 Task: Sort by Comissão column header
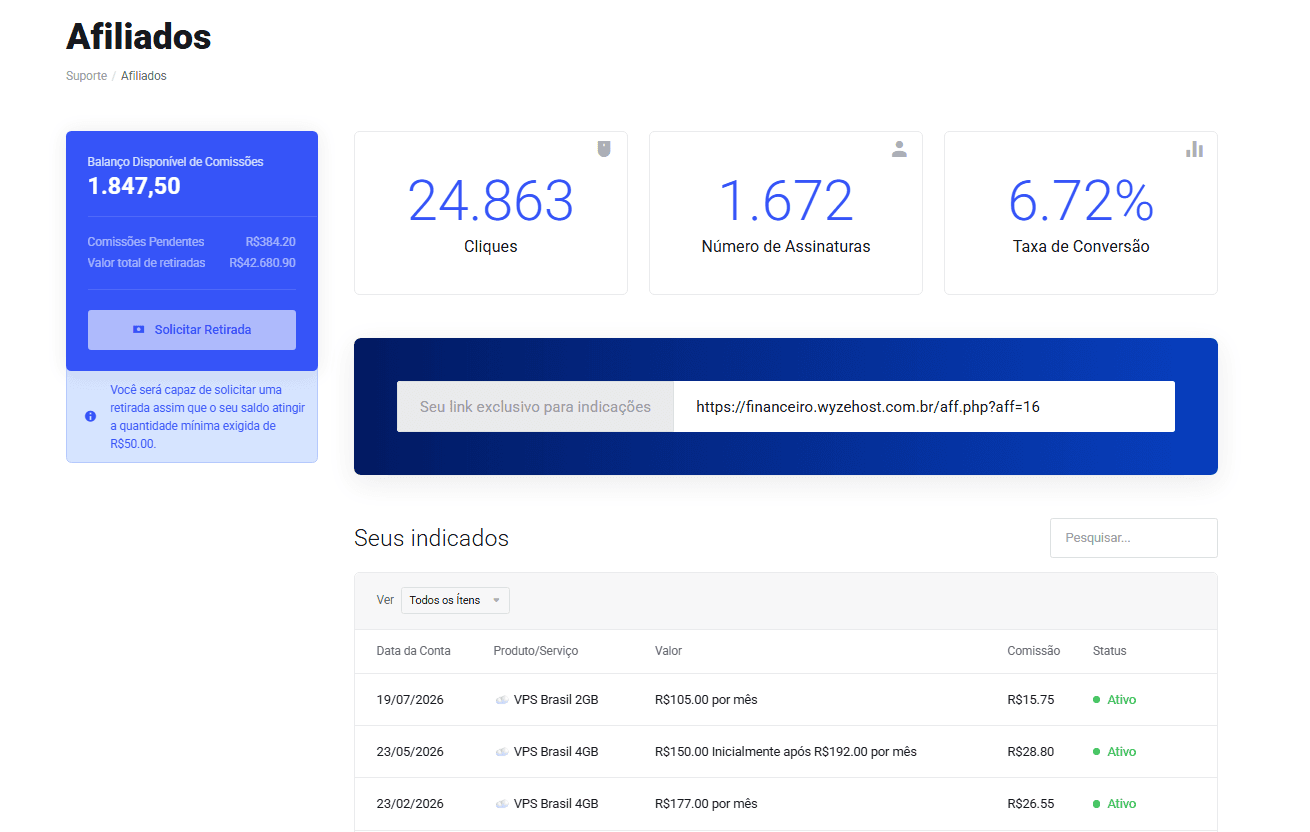pyautogui.click(x=1034, y=651)
